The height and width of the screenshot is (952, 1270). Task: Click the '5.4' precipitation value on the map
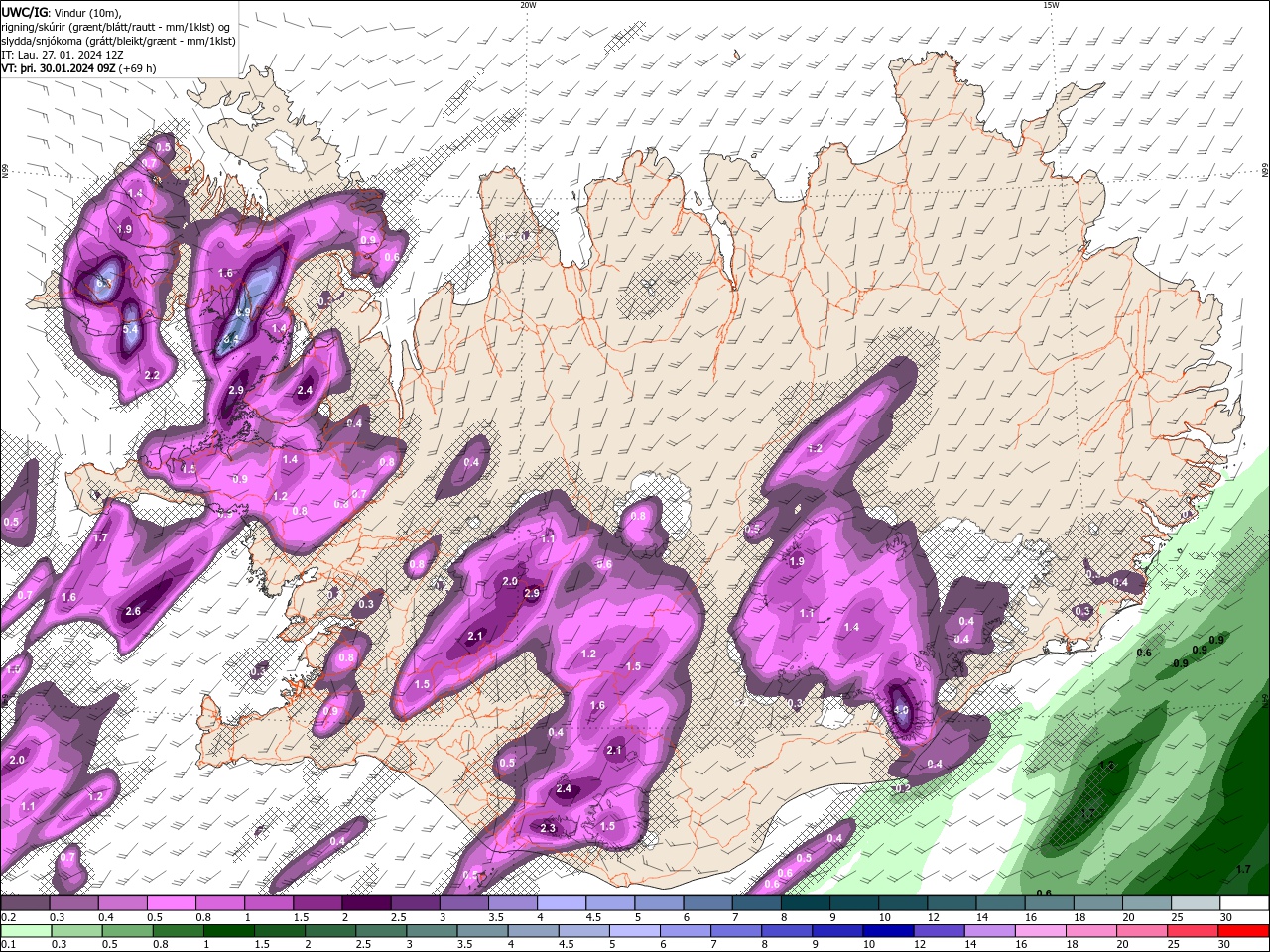[x=130, y=330]
